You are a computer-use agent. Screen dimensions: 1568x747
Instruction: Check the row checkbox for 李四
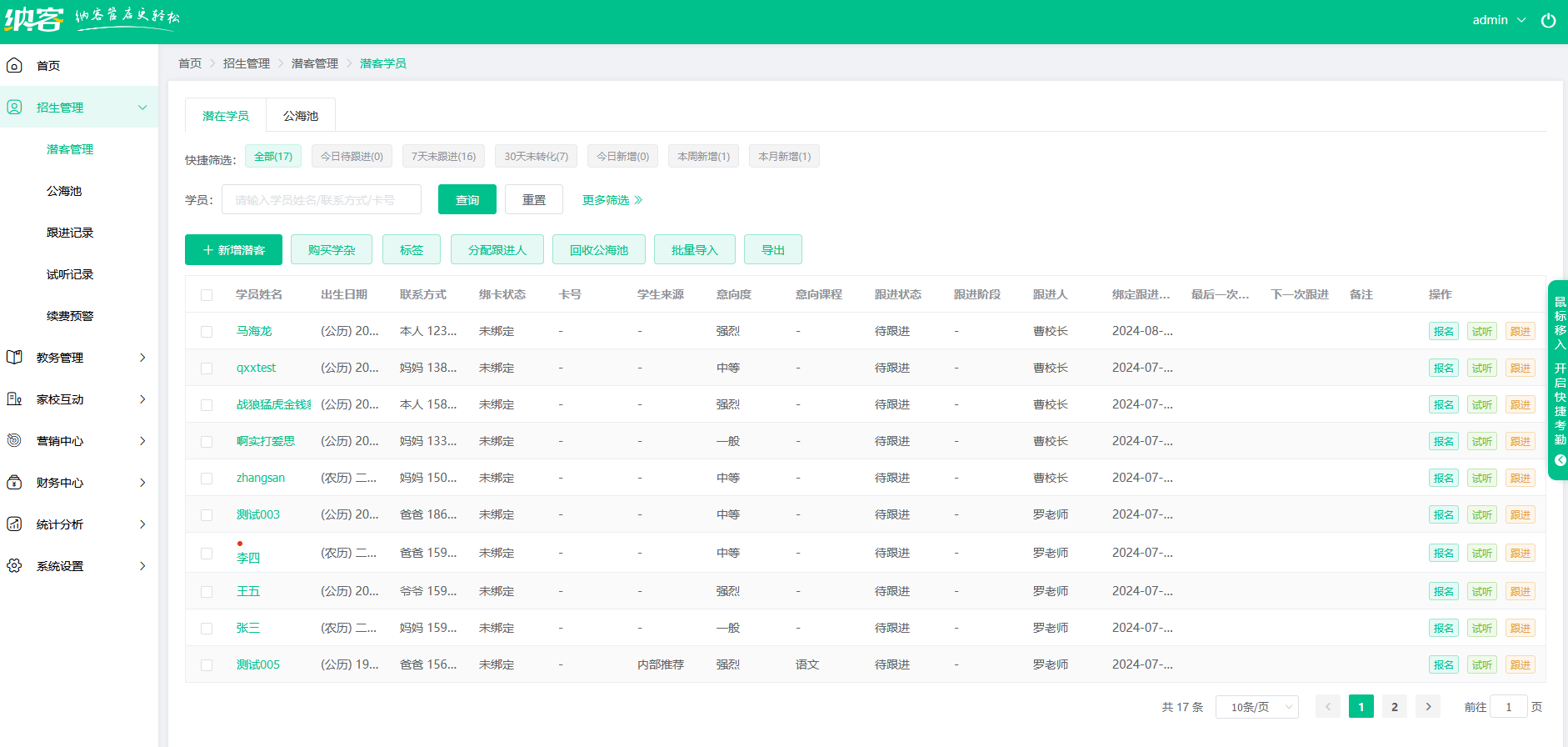click(207, 554)
